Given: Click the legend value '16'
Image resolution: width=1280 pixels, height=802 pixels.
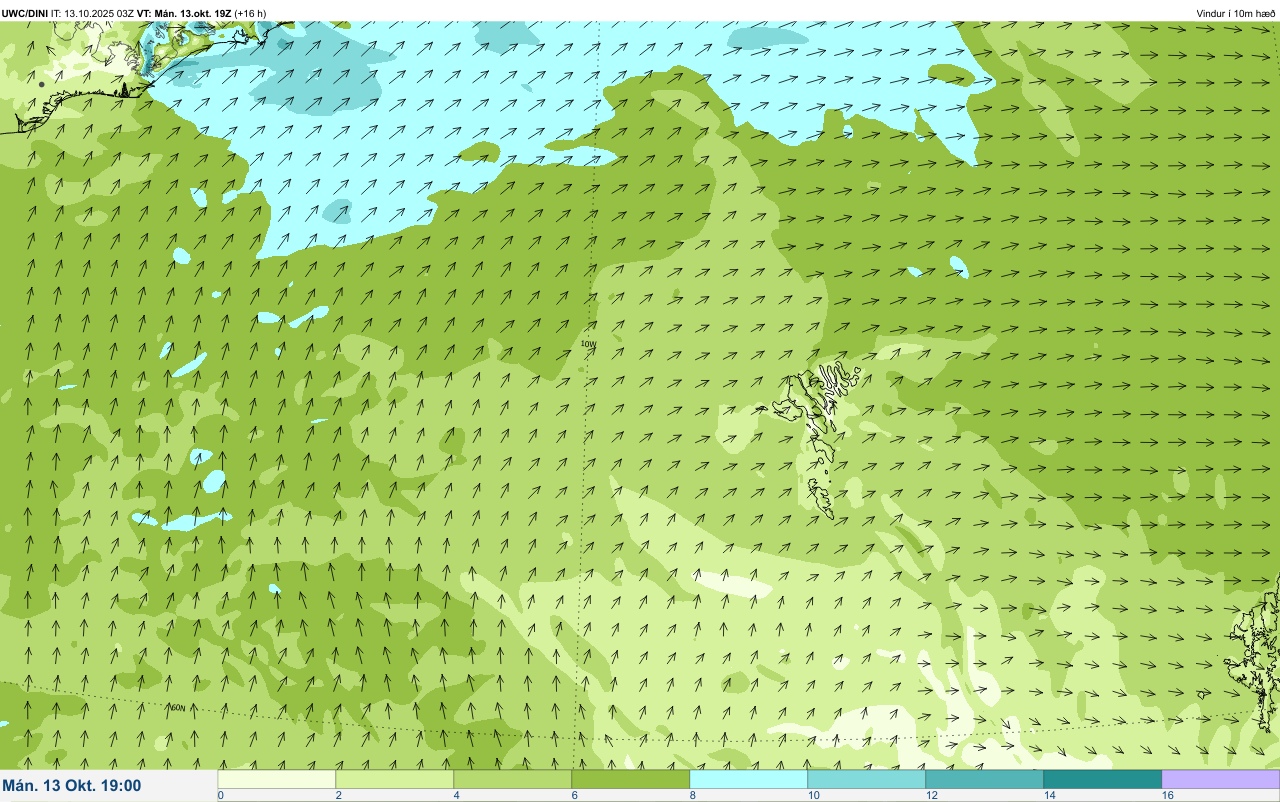Looking at the screenshot, I should click(x=1166, y=796).
